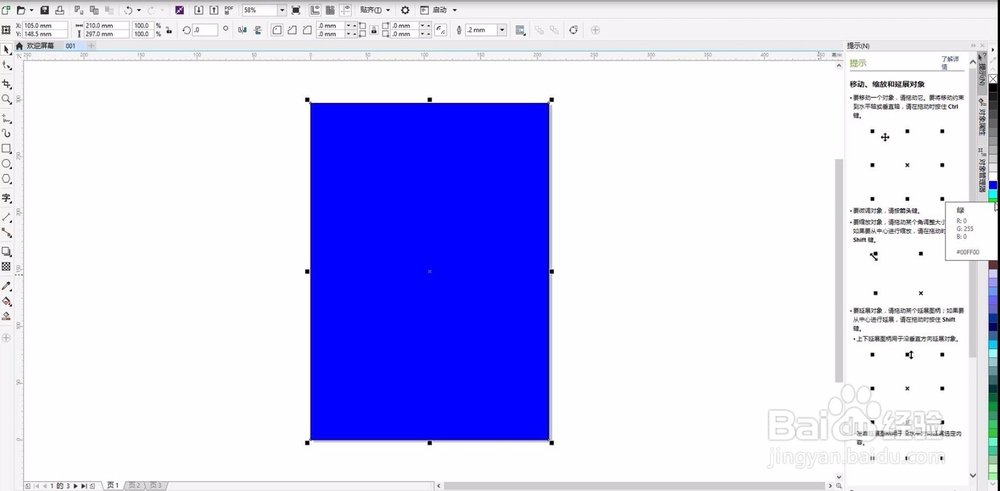Pick the blue palette swatch
This screenshot has height=491, width=1000.
pyautogui.click(x=993, y=185)
